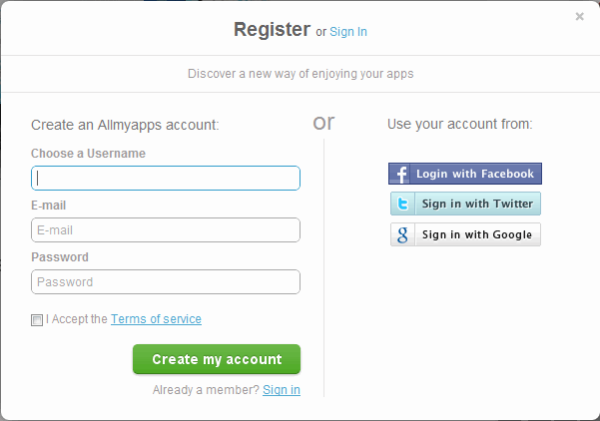Close the Register dialog with the X
This screenshot has height=421, width=600.
tap(580, 16)
